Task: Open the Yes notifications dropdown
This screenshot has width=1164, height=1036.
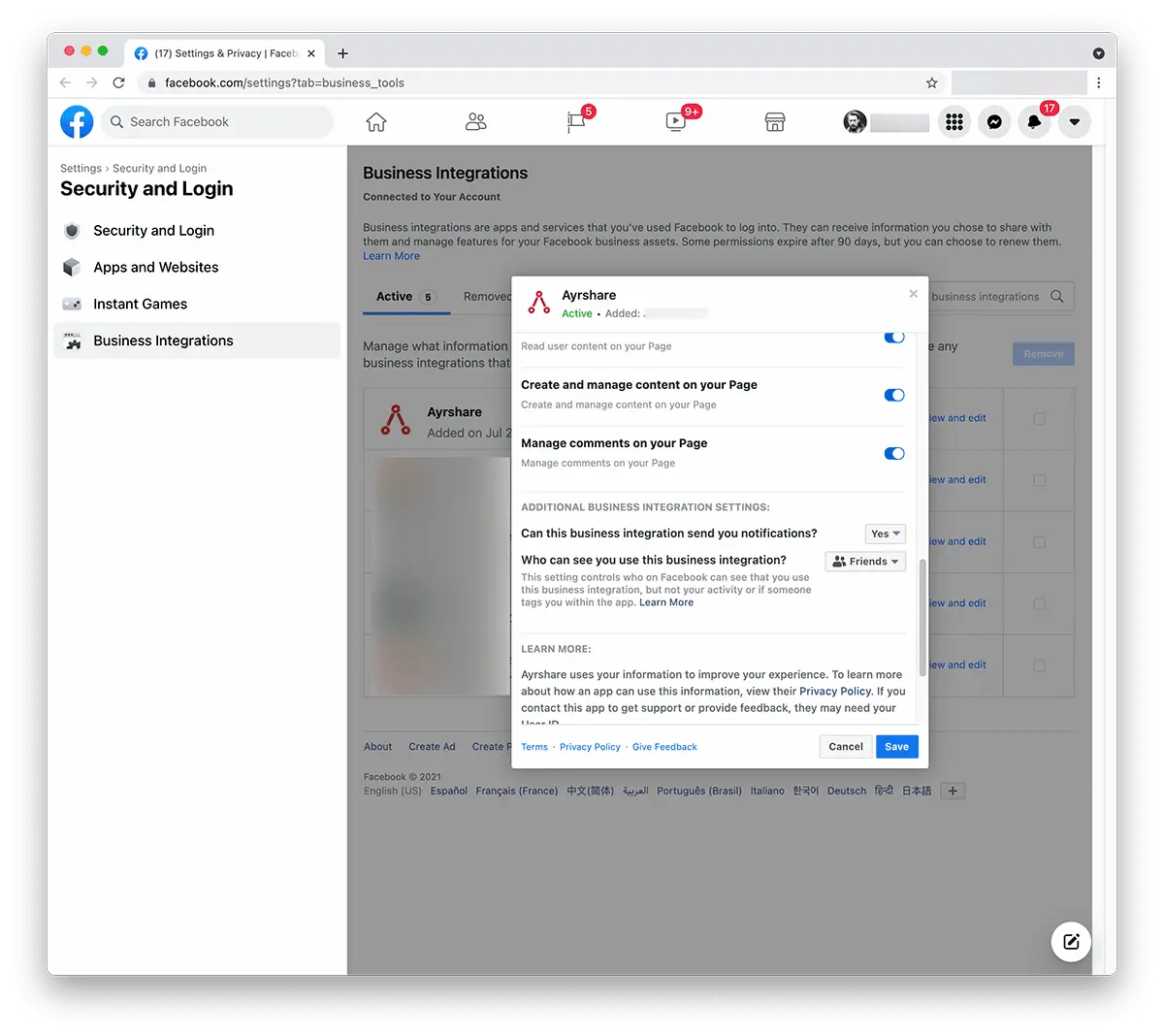Action: pyautogui.click(x=885, y=534)
